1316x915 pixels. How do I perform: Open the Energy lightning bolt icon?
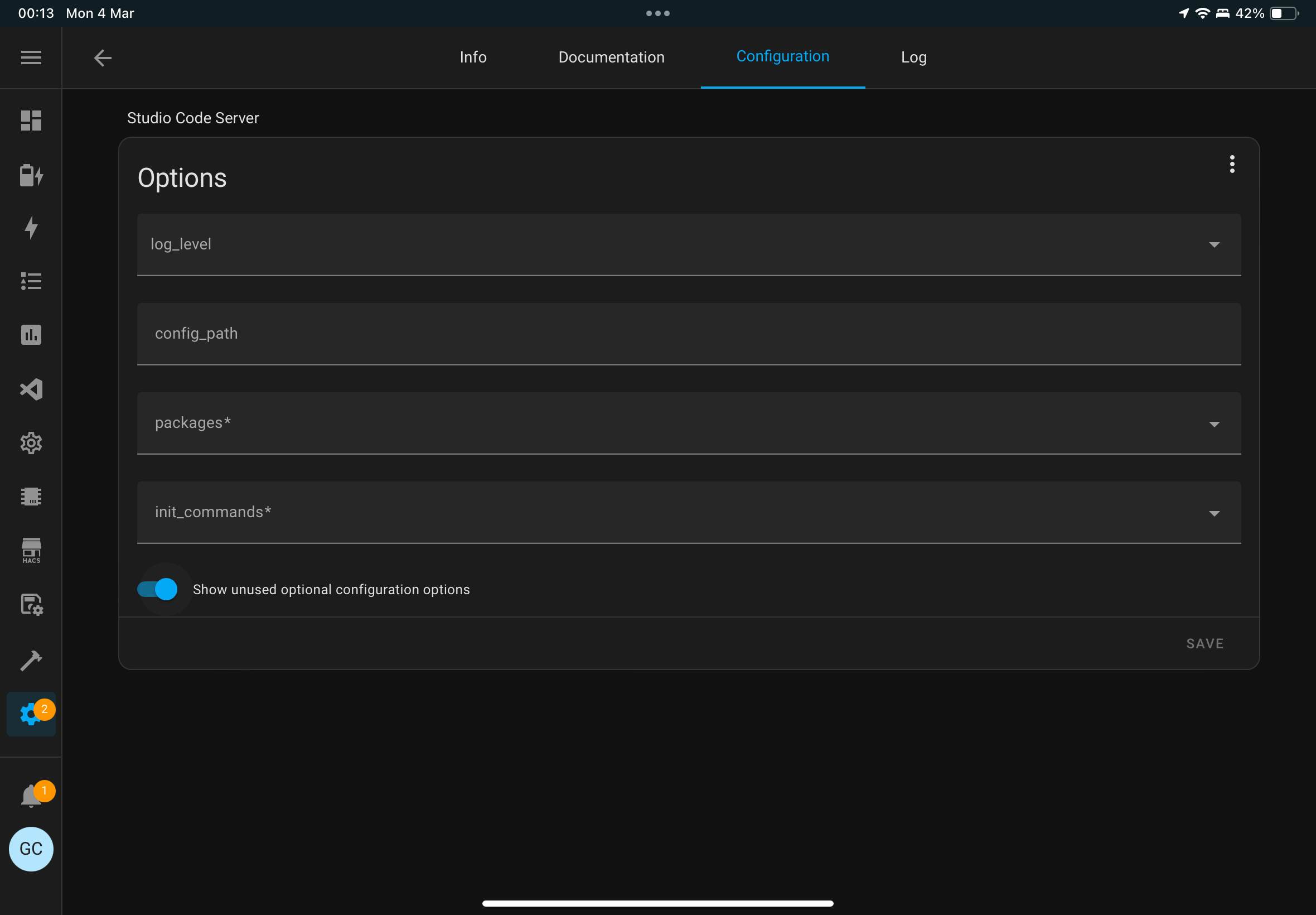pyautogui.click(x=31, y=228)
